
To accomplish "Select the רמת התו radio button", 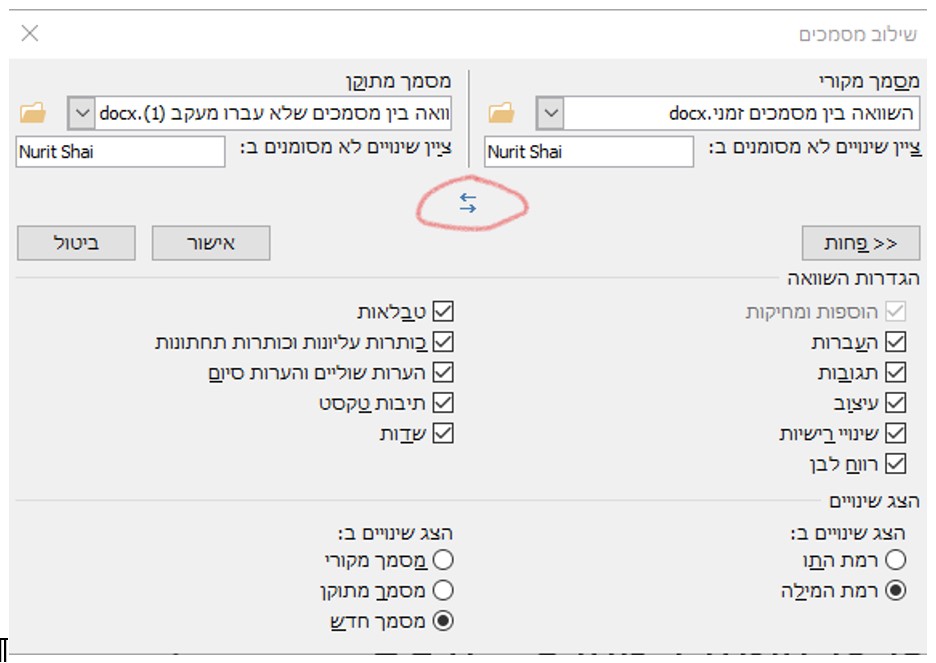I will pos(895,560).
